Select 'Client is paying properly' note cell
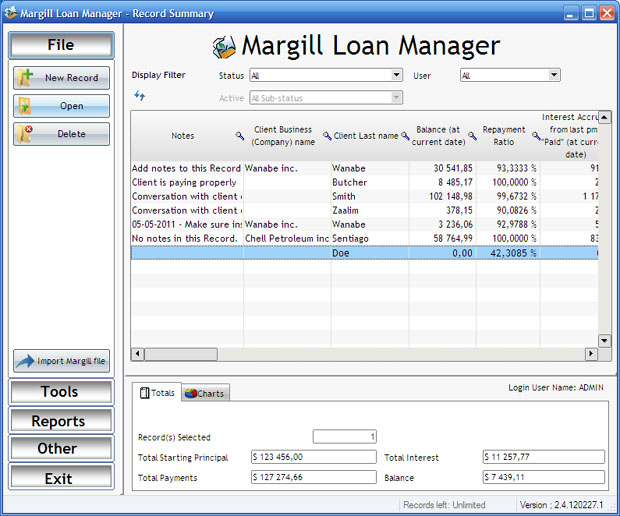The image size is (620, 516). click(187, 182)
